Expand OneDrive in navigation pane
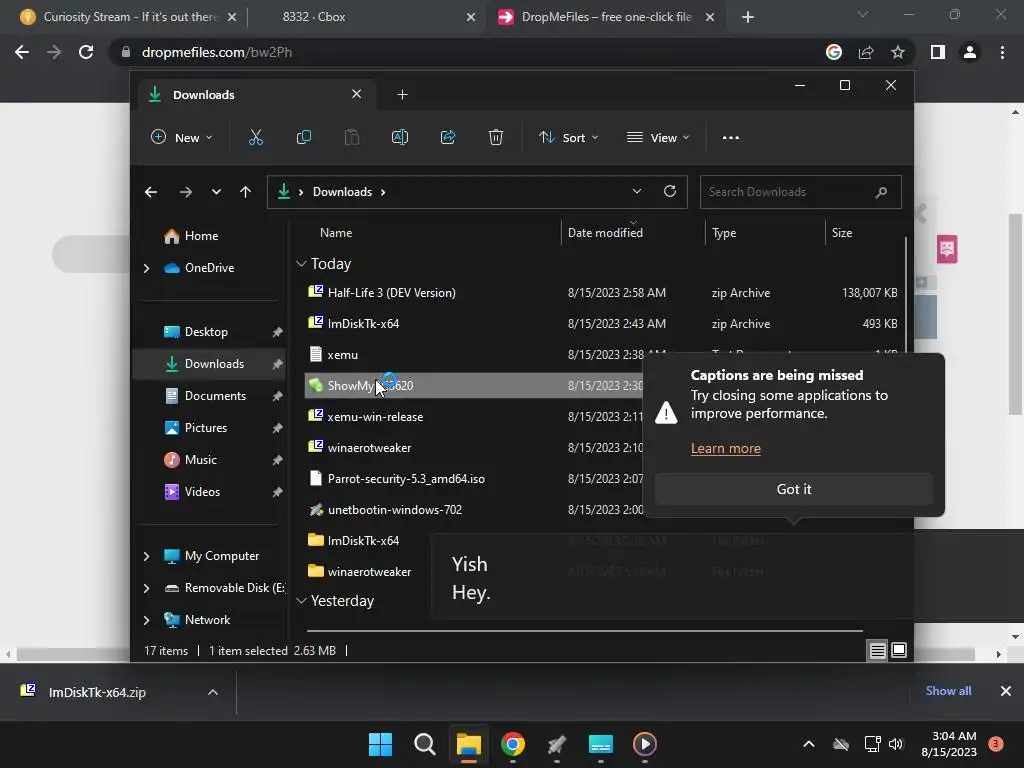This screenshot has height=768, width=1024. pyautogui.click(x=146, y=268)
